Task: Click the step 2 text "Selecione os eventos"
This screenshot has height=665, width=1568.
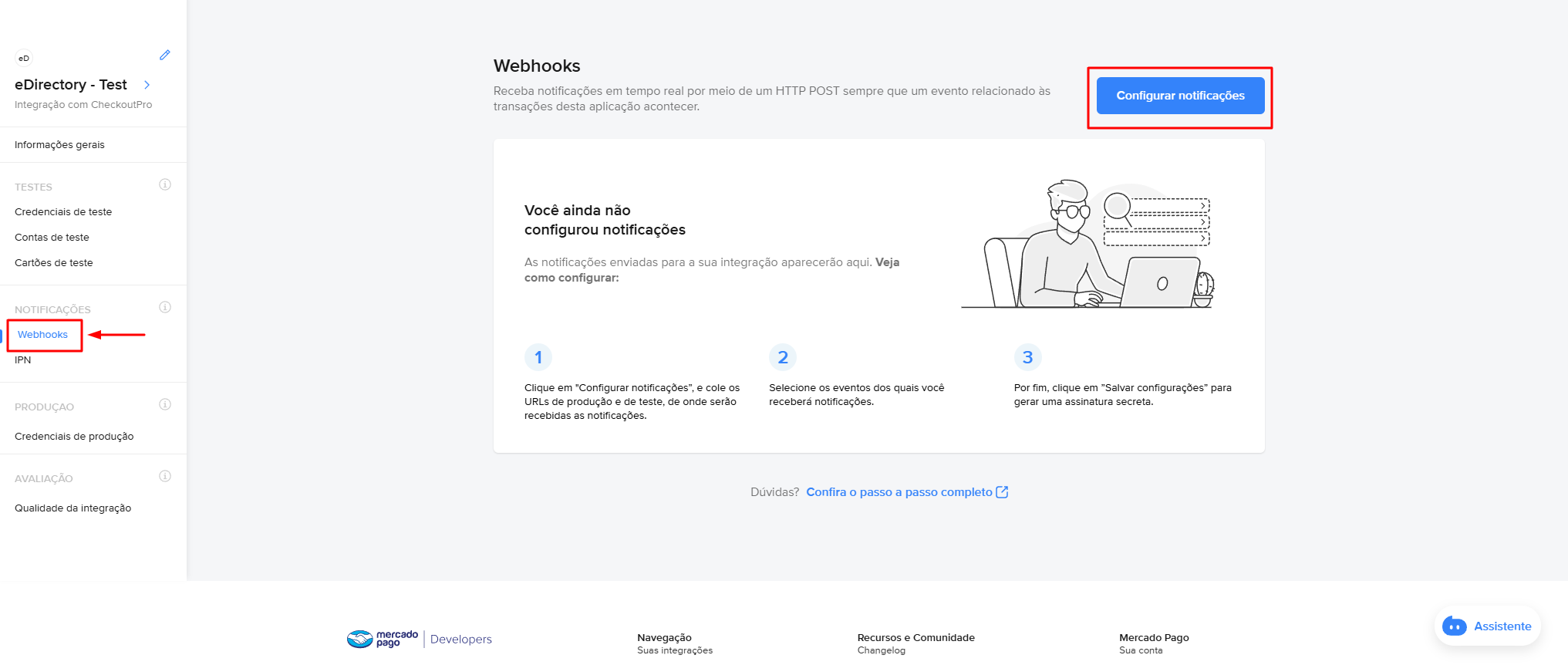Action: click(856, 395)
